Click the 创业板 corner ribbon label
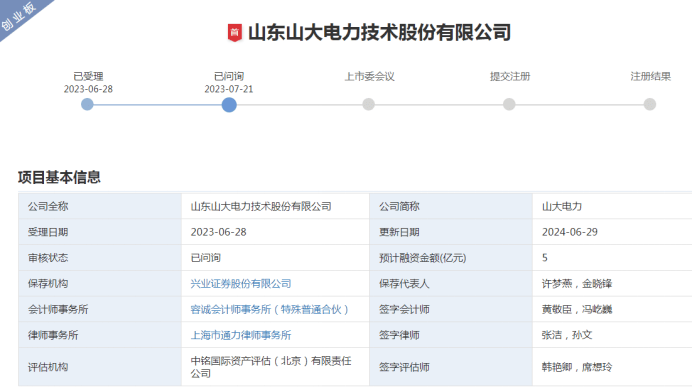The image size is (693, 391). click(x=19, y=17)
